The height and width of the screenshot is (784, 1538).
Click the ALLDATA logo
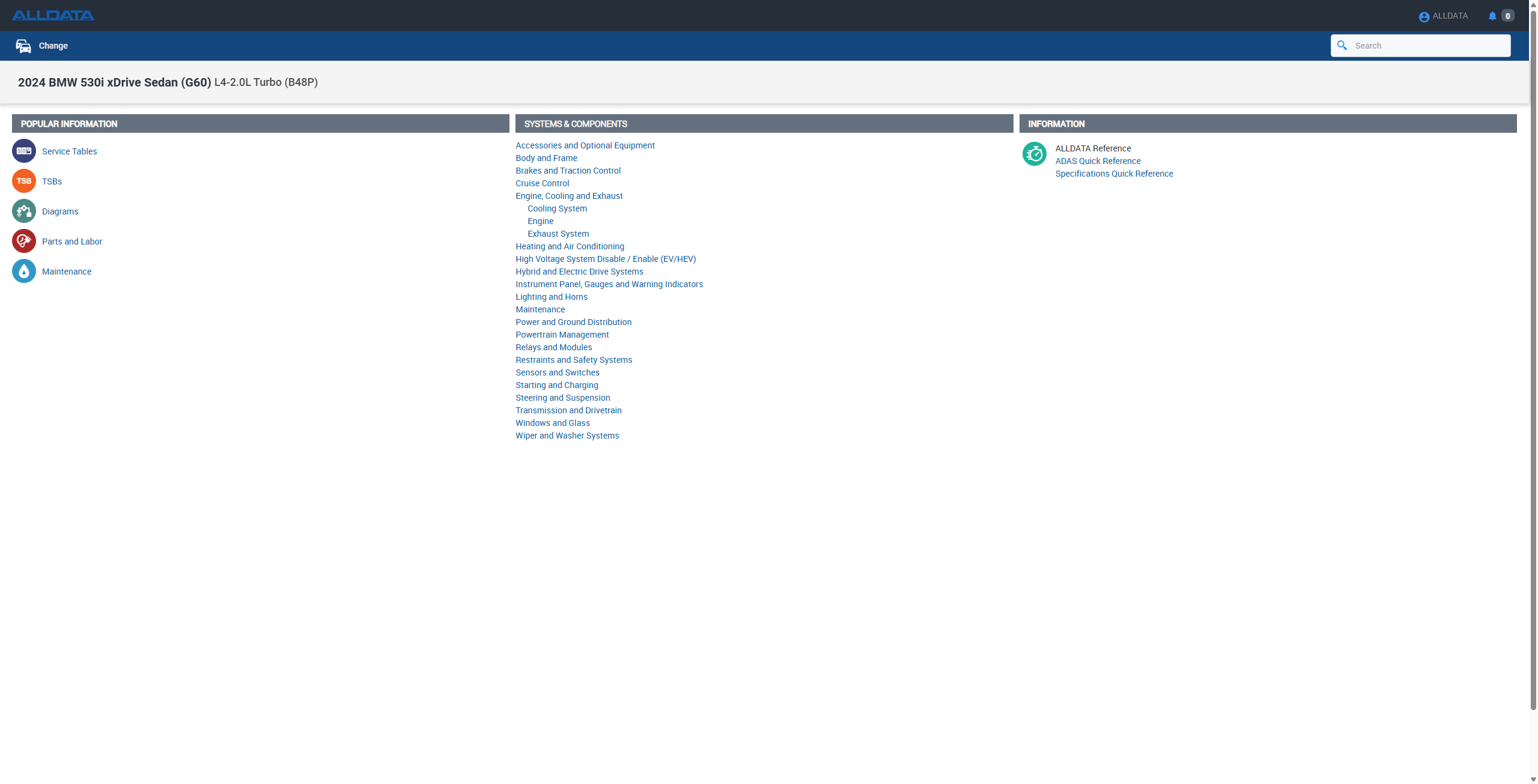click(53, 15)
